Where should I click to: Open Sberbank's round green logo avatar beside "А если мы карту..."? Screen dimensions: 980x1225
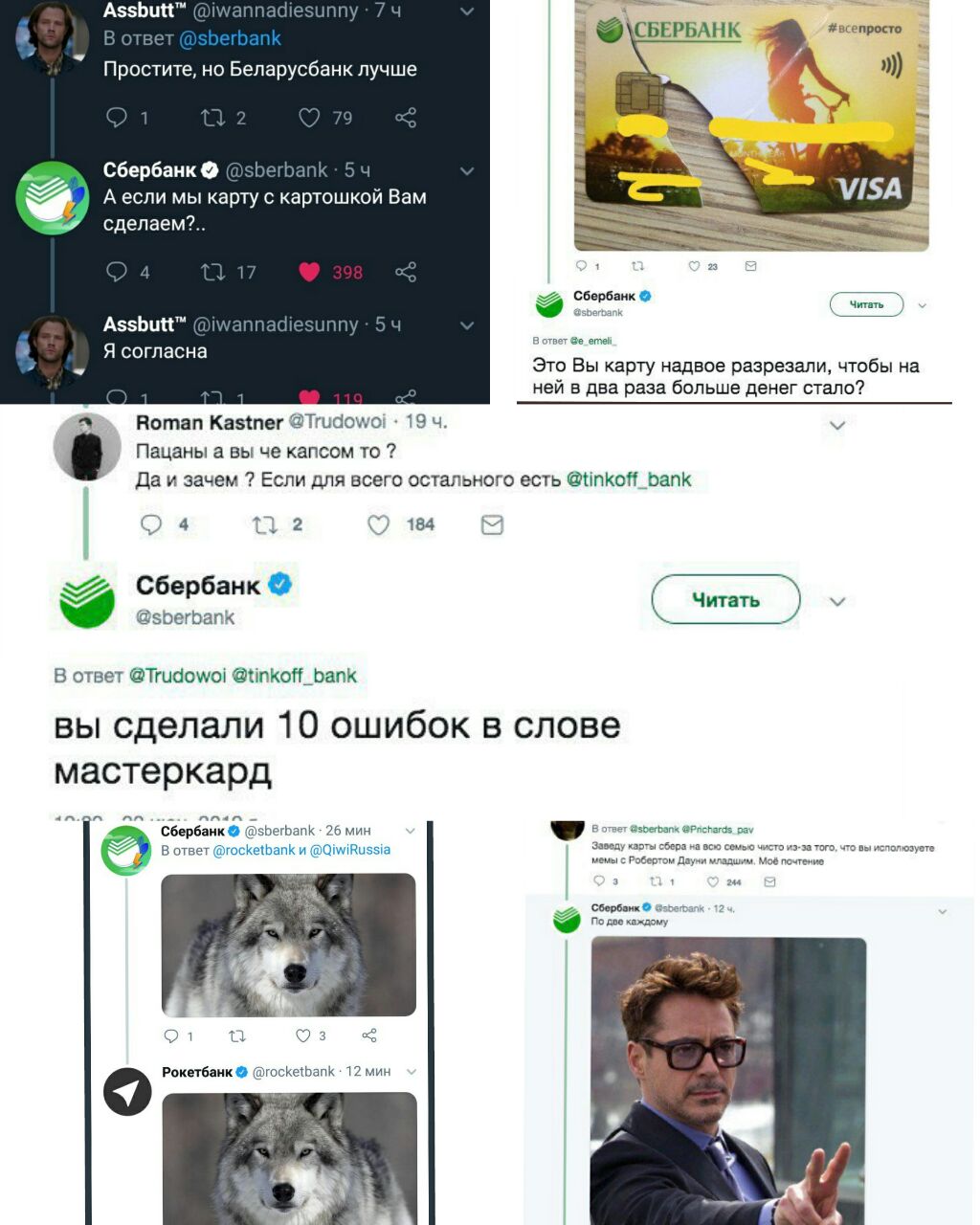[53, 198]
